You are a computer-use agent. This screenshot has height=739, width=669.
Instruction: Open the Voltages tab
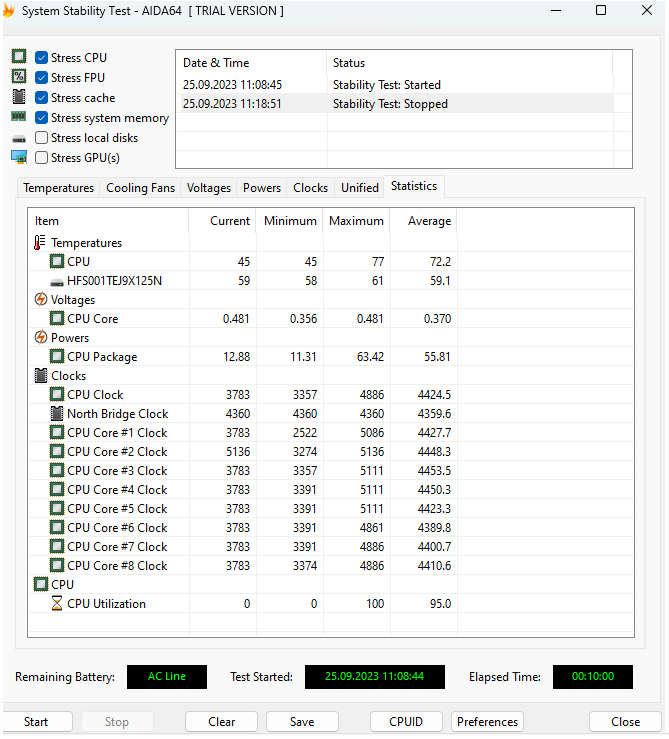tap(208, 188)
